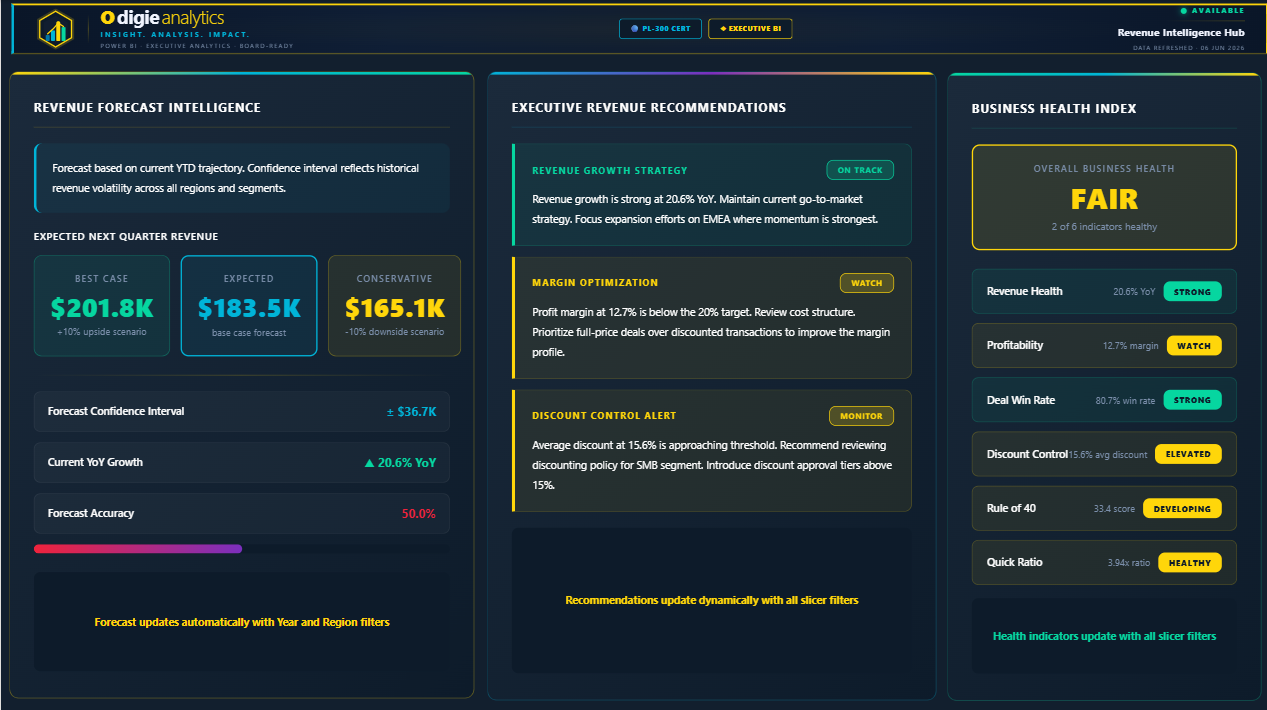Click the STRONG badge for Deal Win Rate
The height and width of the screenshot is (710, 1267).
(x=1192, y=400)
